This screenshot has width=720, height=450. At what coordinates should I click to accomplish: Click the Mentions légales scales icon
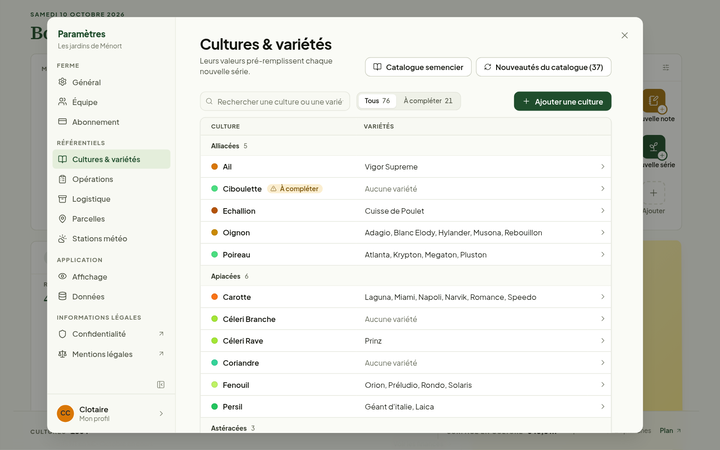[x=62, y=354]
